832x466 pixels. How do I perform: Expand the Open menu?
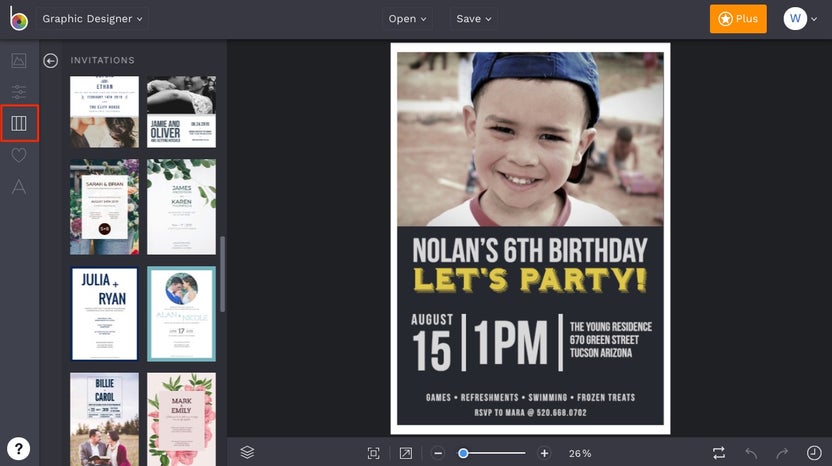point(407,19)
